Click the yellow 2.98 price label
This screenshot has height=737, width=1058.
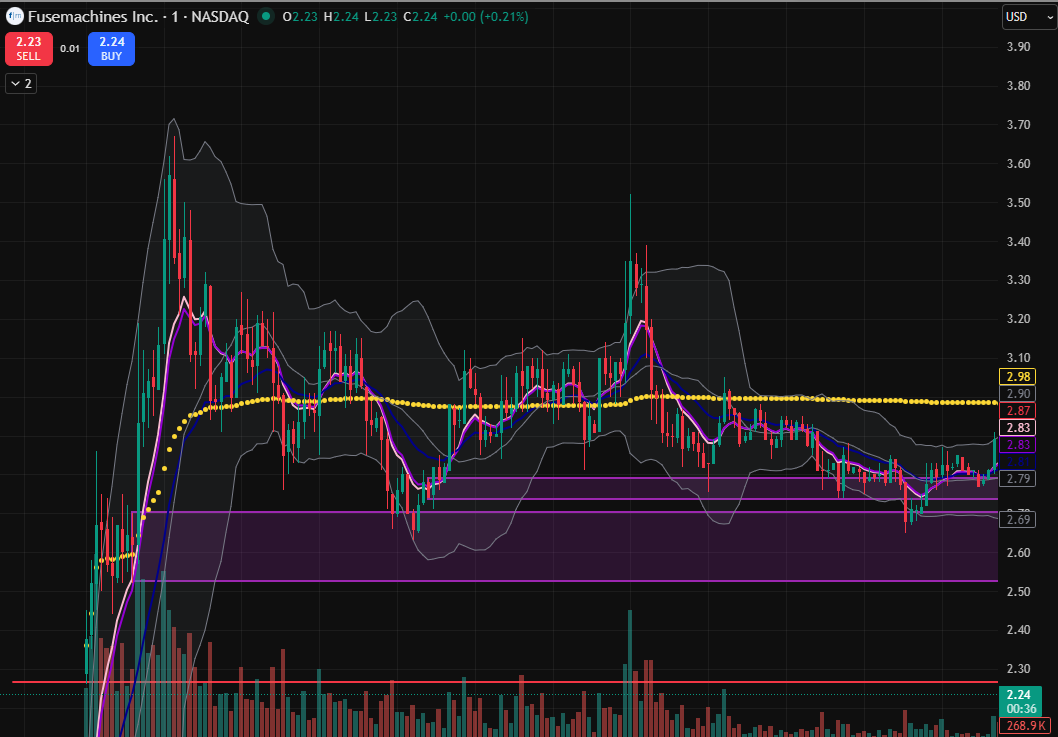tap(1018, 377)
